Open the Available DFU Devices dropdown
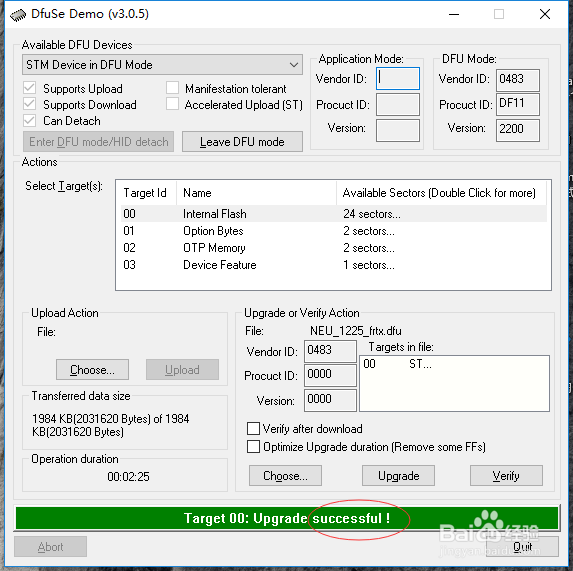573x571 pixels. point(162,65)
